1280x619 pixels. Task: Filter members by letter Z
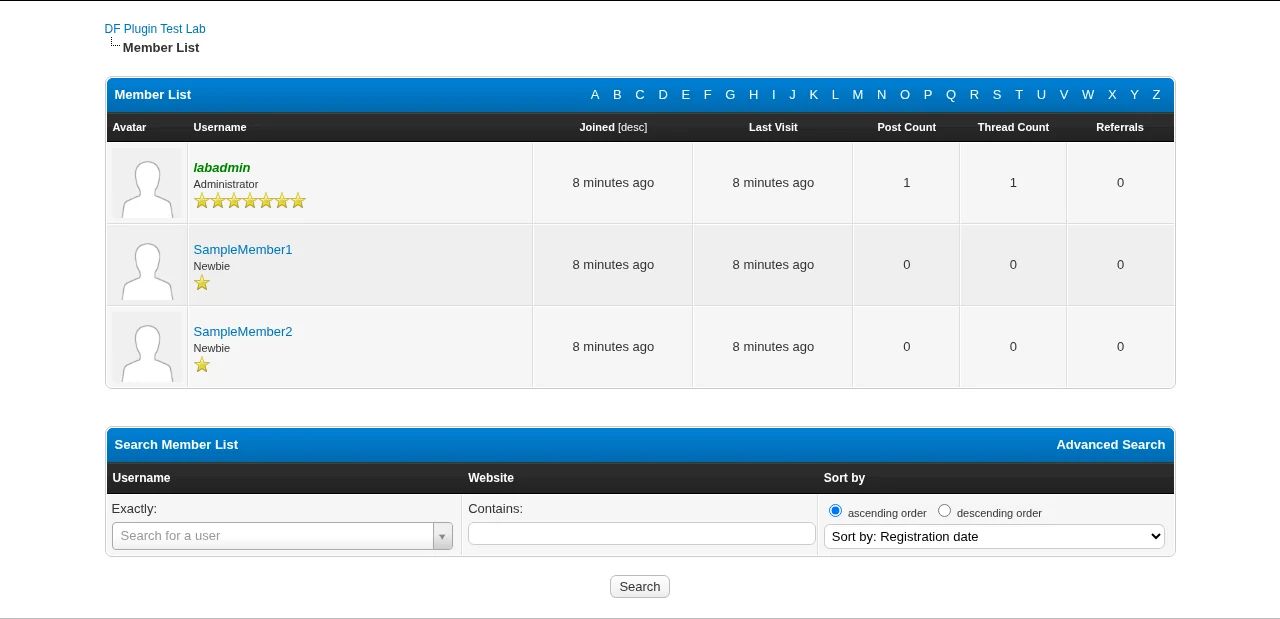coord(1156,95)
